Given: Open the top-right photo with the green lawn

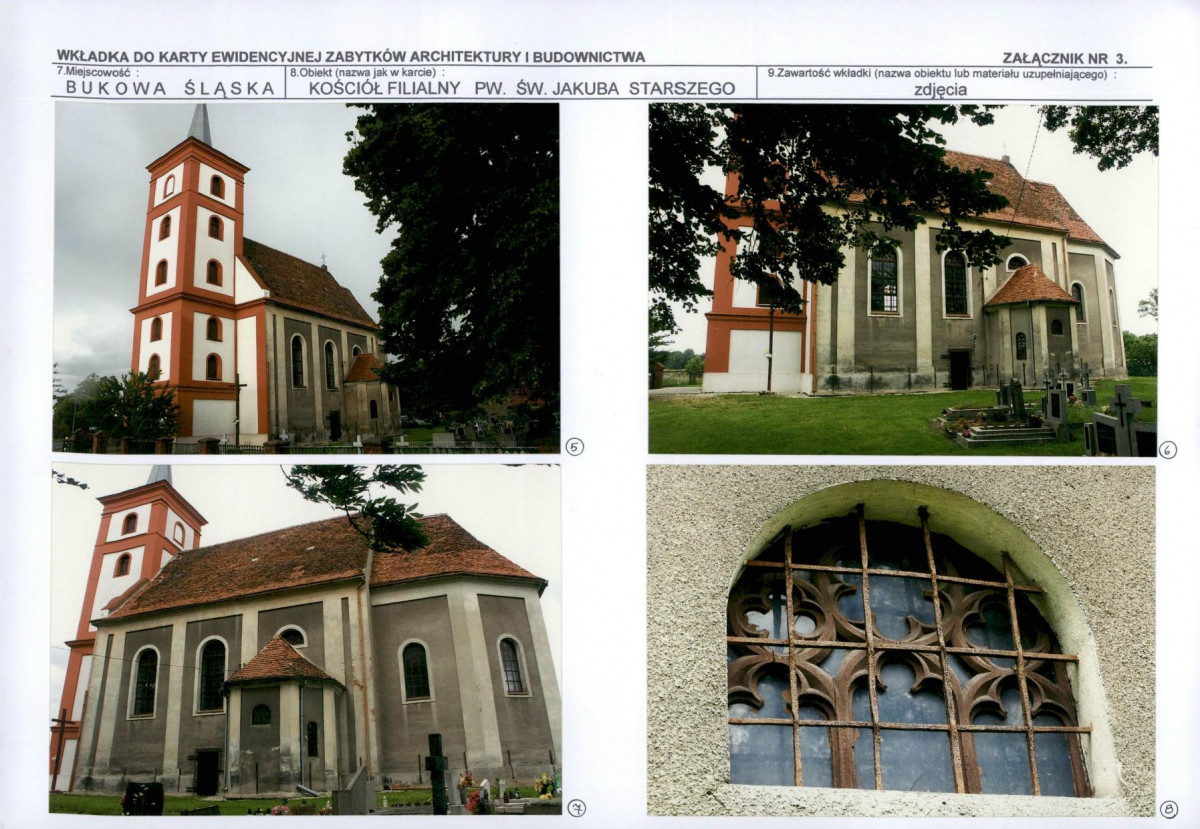Looking at the screenshot, I should pyautogui.click(x=902, y=279).
